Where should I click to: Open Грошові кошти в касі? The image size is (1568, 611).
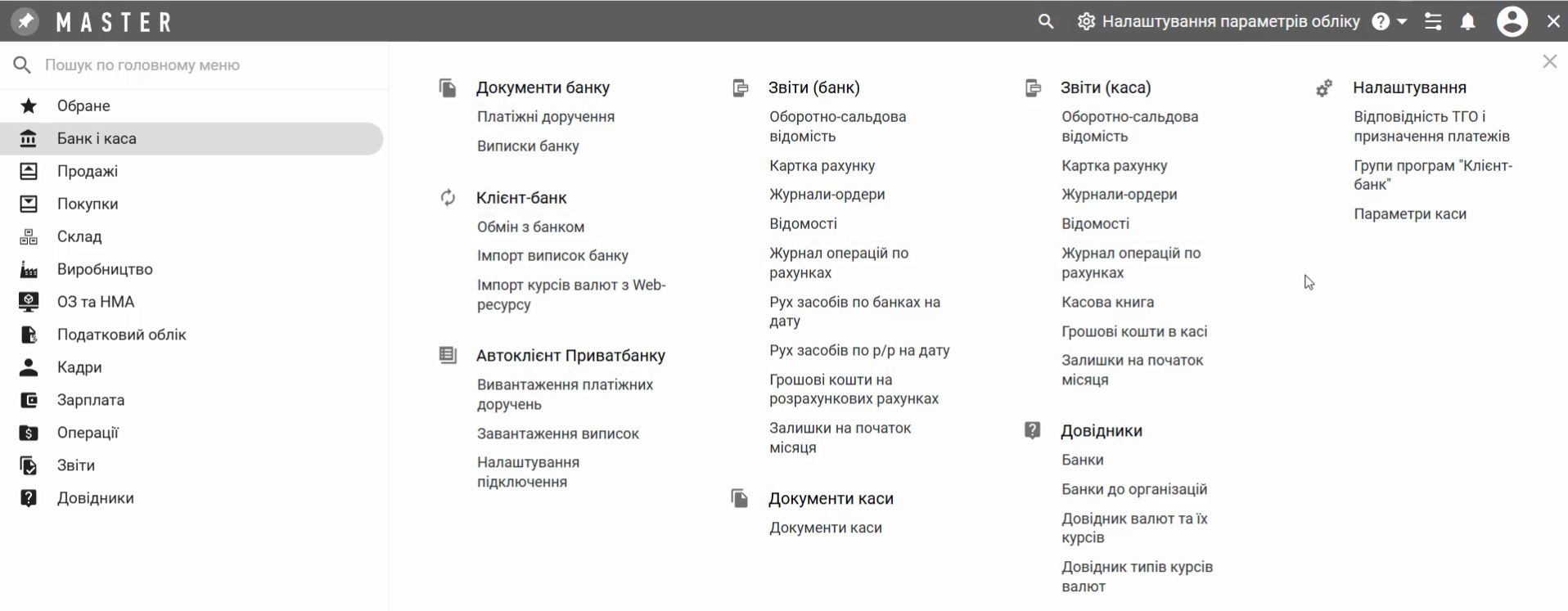[1134, 331]
